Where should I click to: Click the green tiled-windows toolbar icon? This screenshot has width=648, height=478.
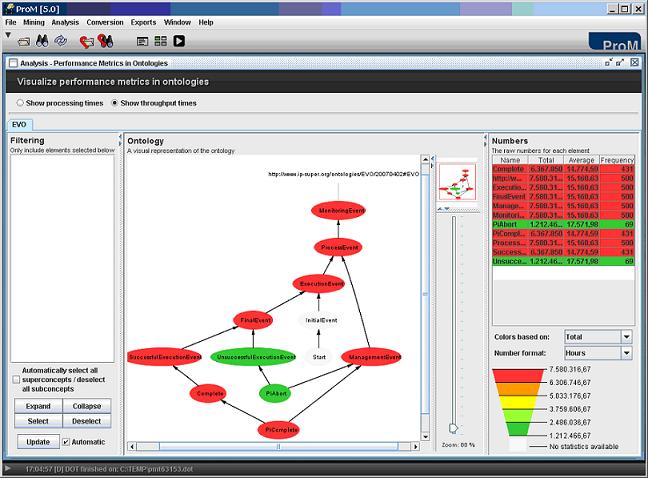tap(161, 41)
